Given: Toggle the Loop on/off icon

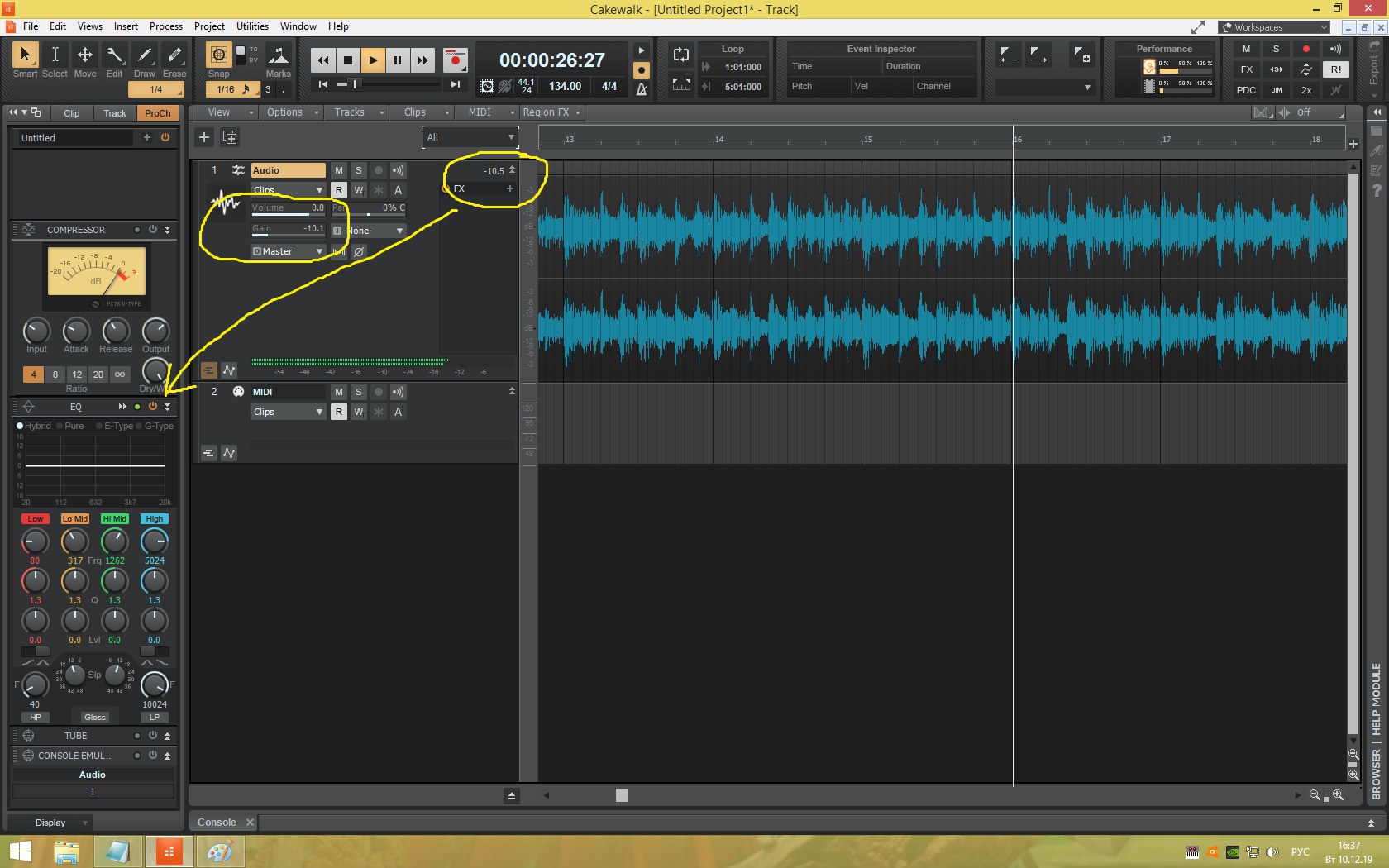Looking at the screenshot, I should (x=681, y=55).
